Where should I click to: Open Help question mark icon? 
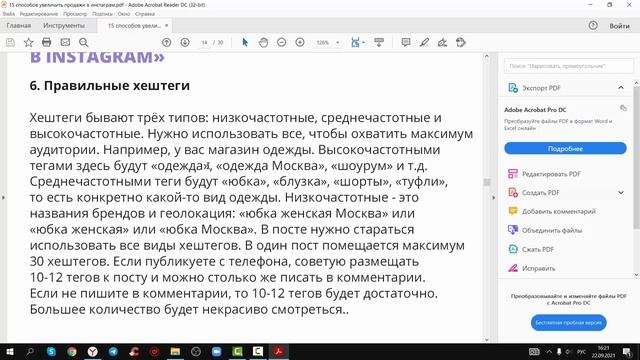click(x=593, y=26)
